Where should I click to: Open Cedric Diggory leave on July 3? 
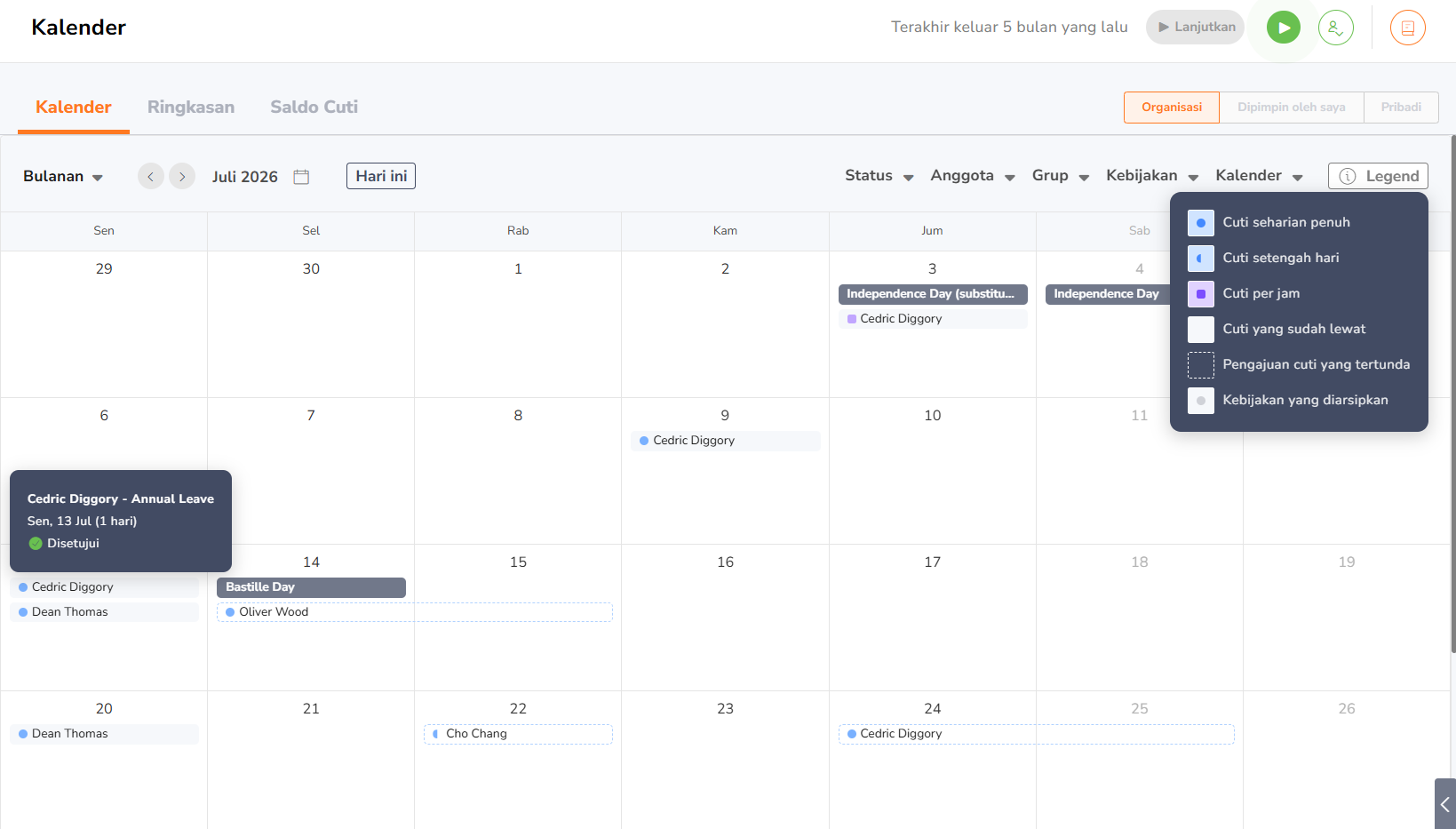point(933,319)
